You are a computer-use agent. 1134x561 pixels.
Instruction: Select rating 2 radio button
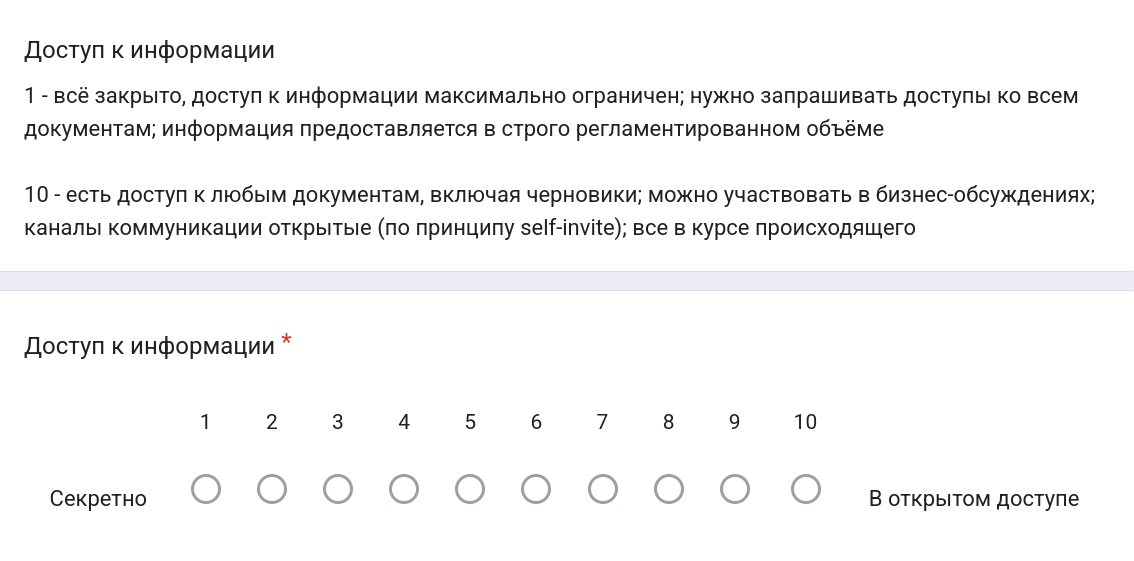tap(272, 489)
